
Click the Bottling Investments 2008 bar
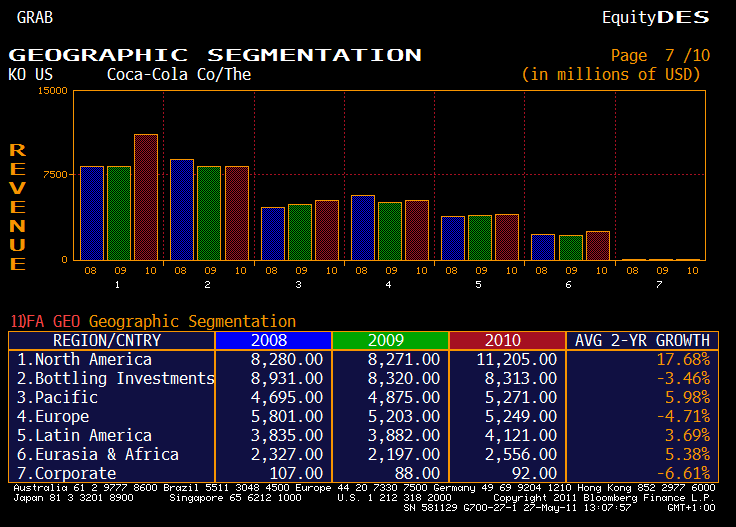click(x=181, y=209)
